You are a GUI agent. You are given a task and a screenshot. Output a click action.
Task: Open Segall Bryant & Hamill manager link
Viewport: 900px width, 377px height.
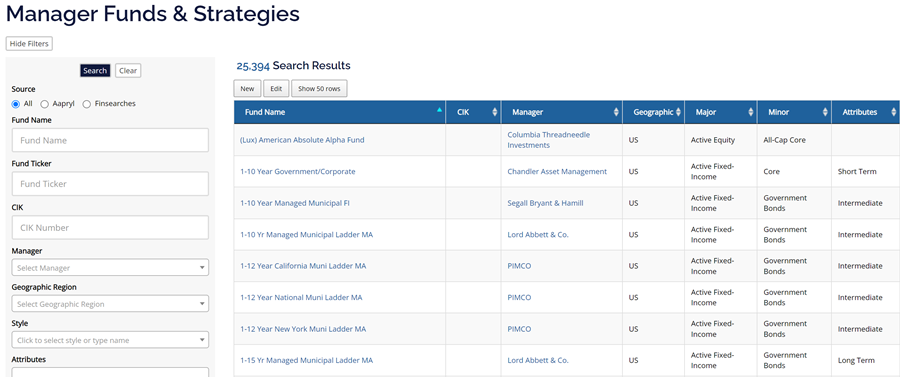pyautogui.click(x=545, y=203)
